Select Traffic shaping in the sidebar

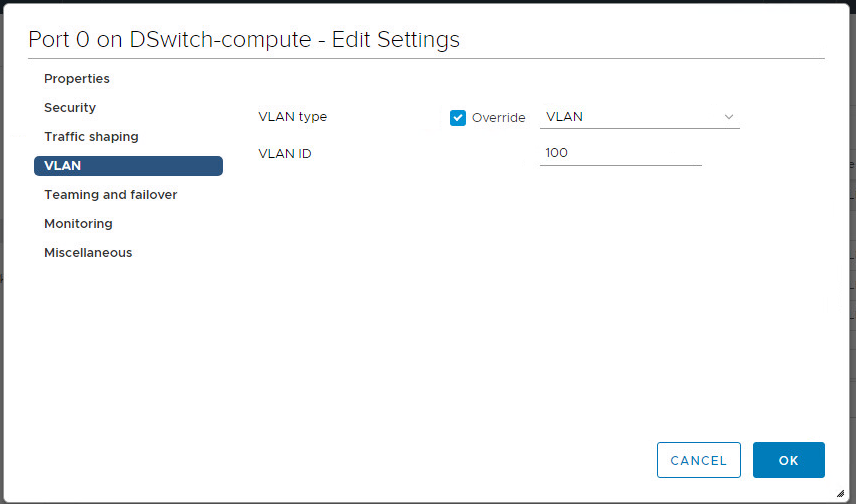(91, 137)
